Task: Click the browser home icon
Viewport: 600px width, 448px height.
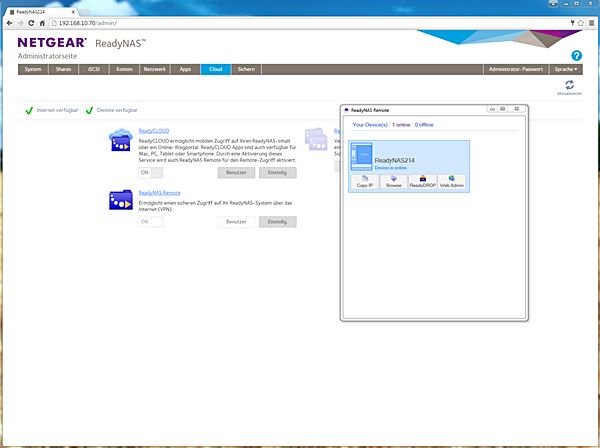Action: point(42,23)
